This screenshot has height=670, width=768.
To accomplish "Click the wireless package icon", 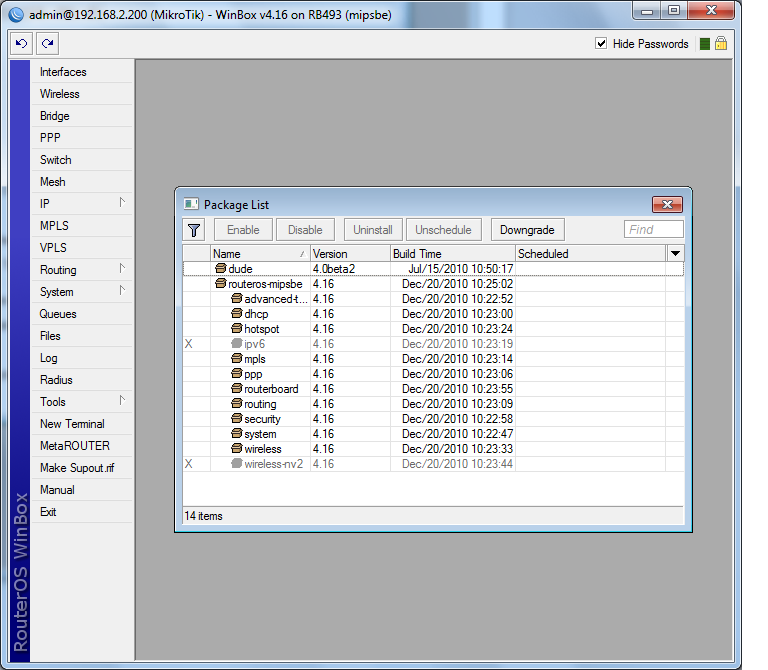I will point(237,449).
